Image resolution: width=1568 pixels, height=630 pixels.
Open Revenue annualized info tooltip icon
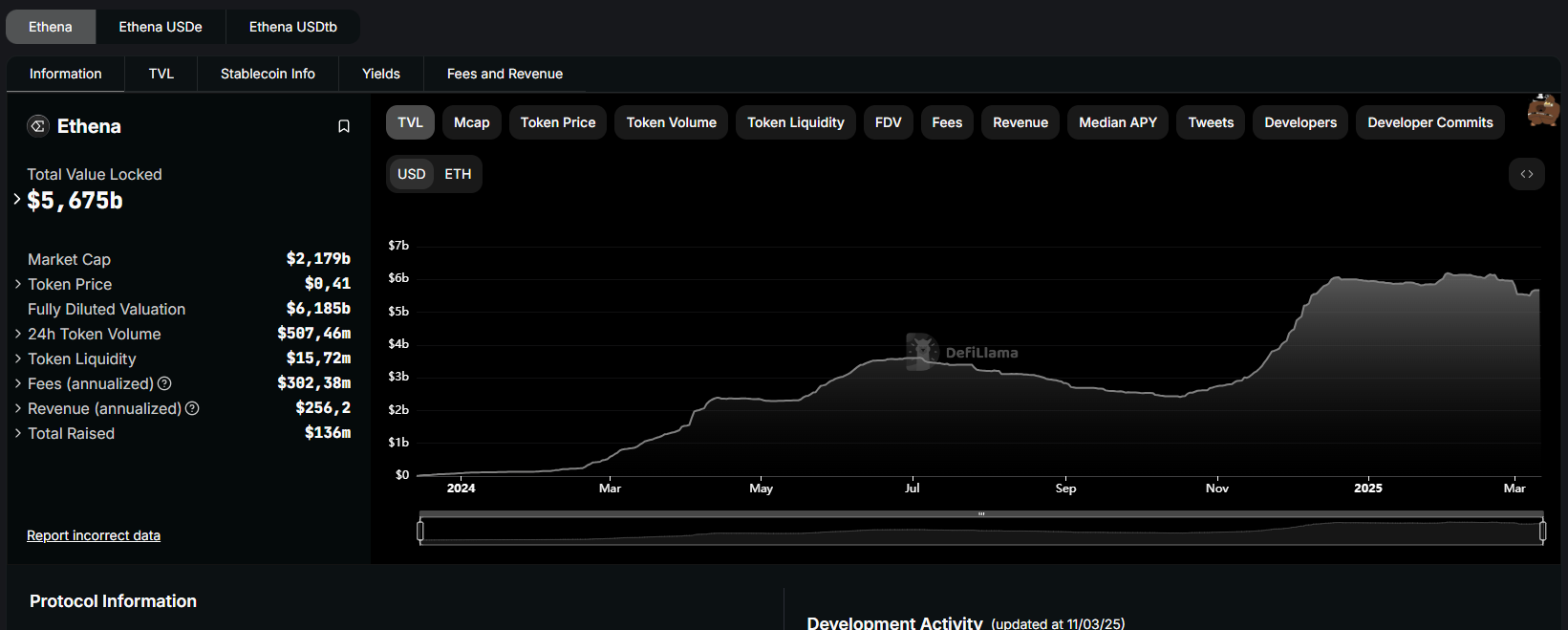coord(192,408)
